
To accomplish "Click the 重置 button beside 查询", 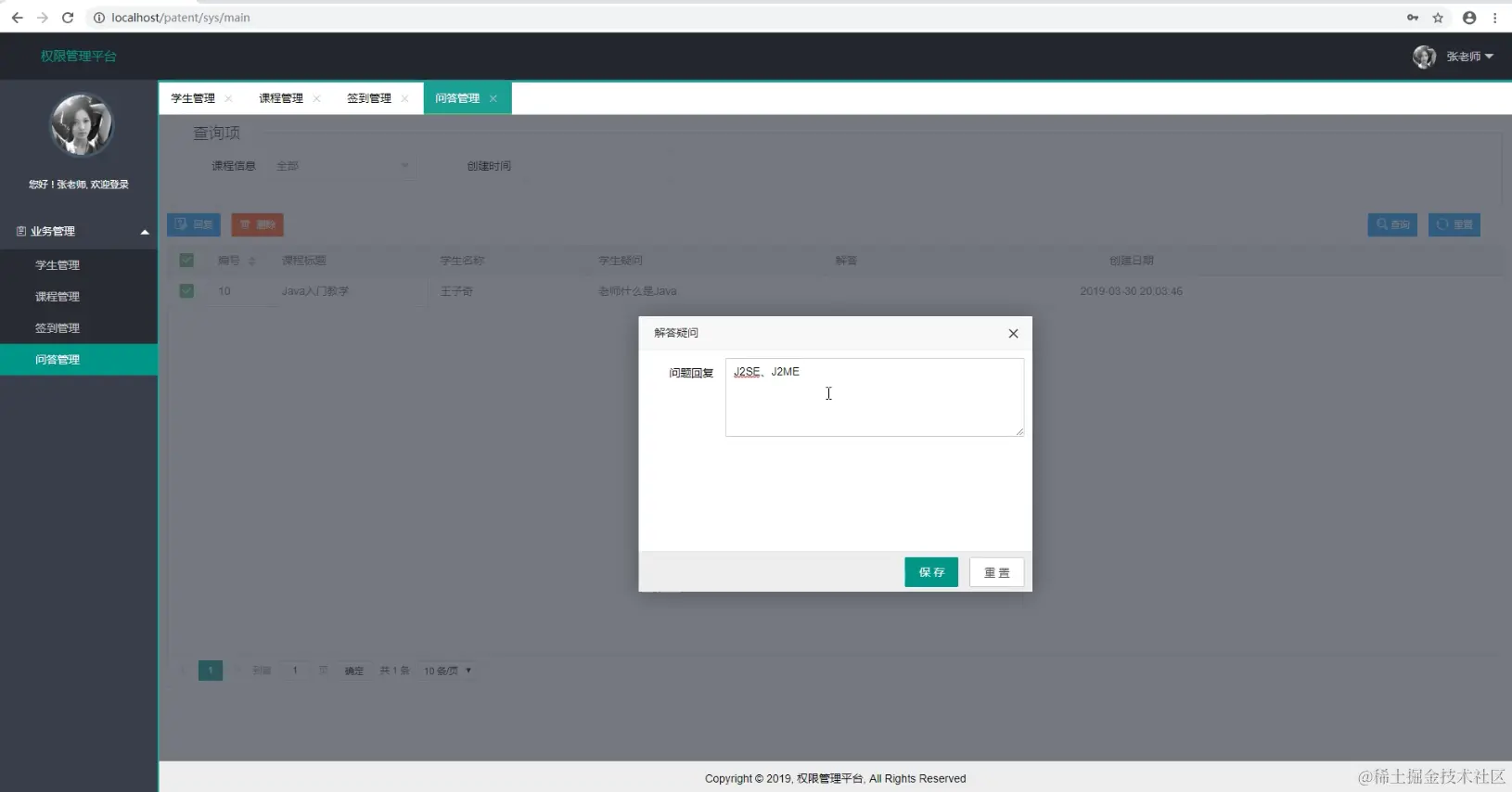I will pyautogui.click(x=1454, y=224).
